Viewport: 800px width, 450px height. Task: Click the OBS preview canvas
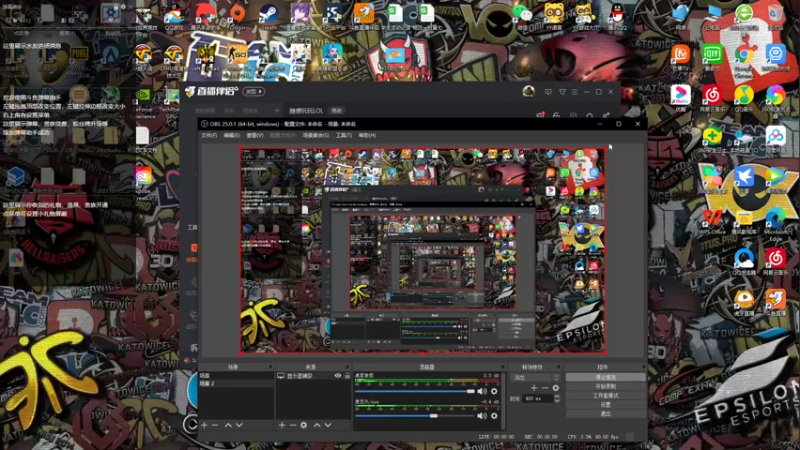coord(422,250)
